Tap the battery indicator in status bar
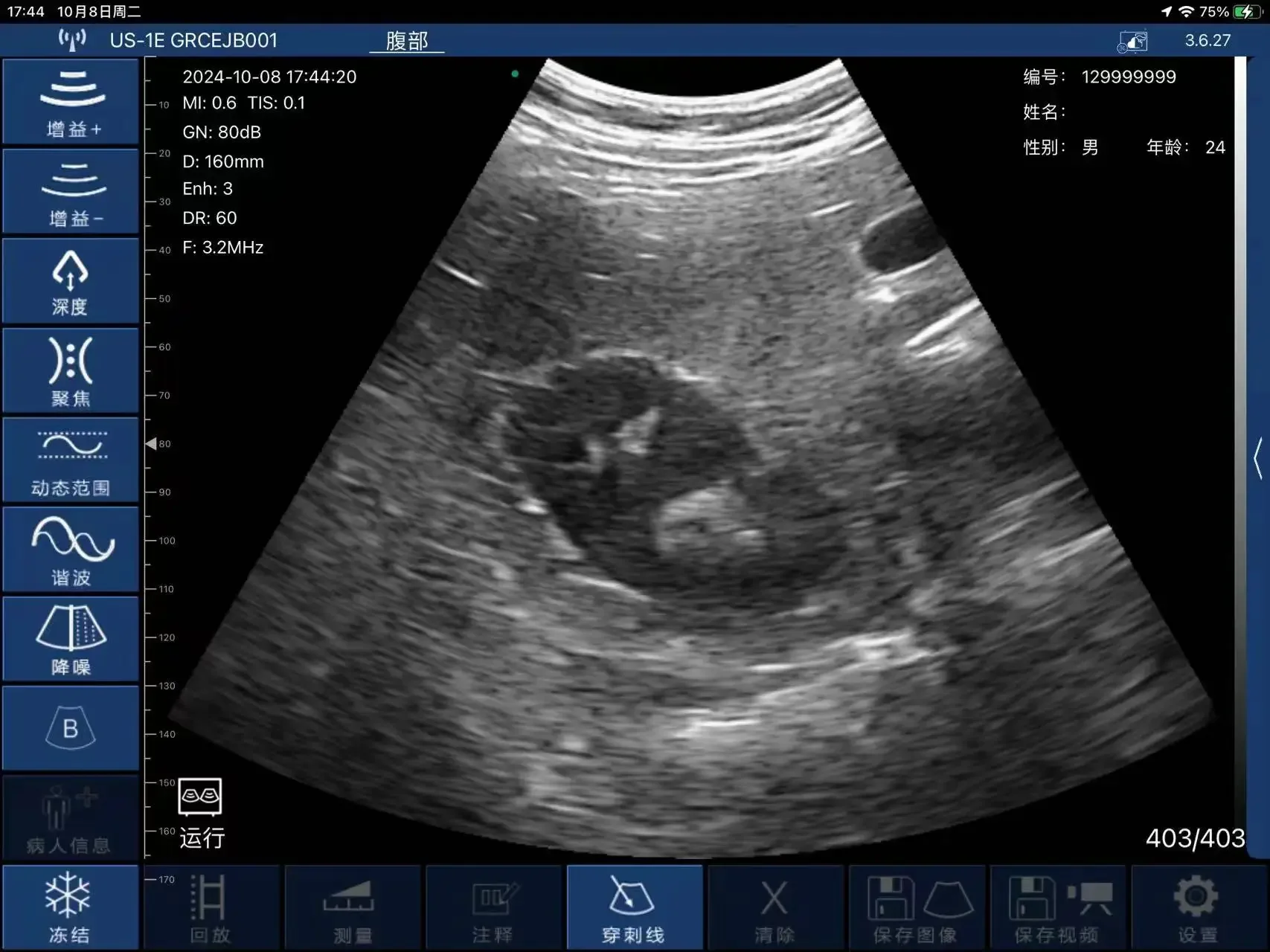The height and width of the screenshot is (952, 1270). click(x=1247, y=11)
